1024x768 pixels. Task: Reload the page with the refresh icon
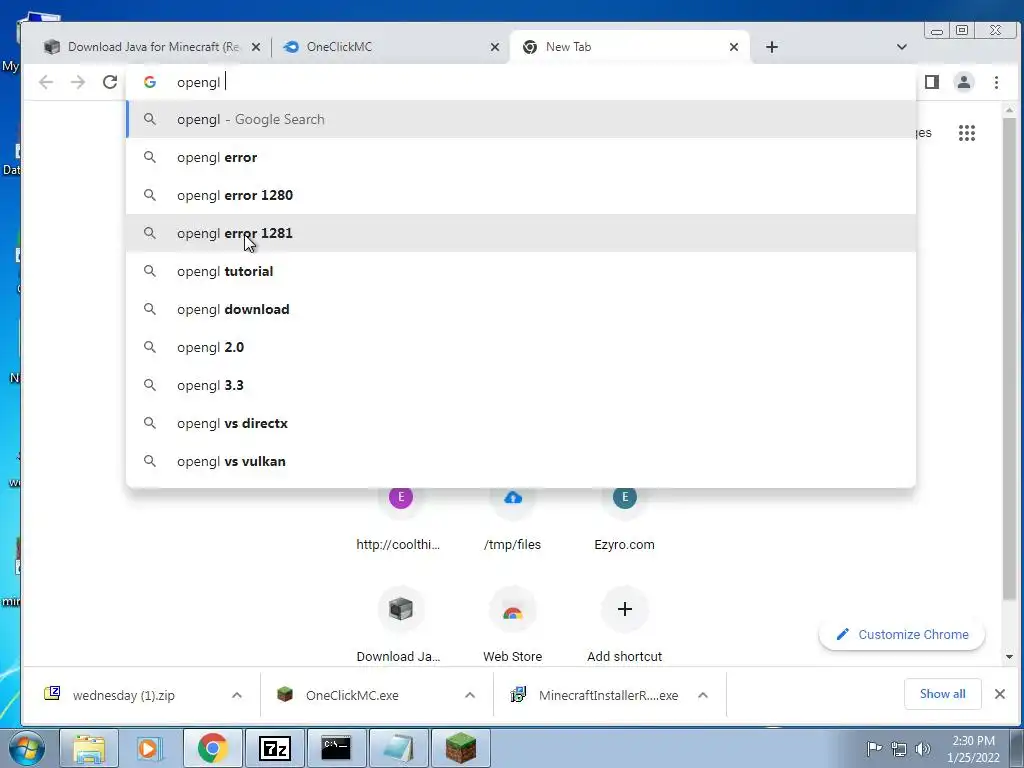click(110, 82)
